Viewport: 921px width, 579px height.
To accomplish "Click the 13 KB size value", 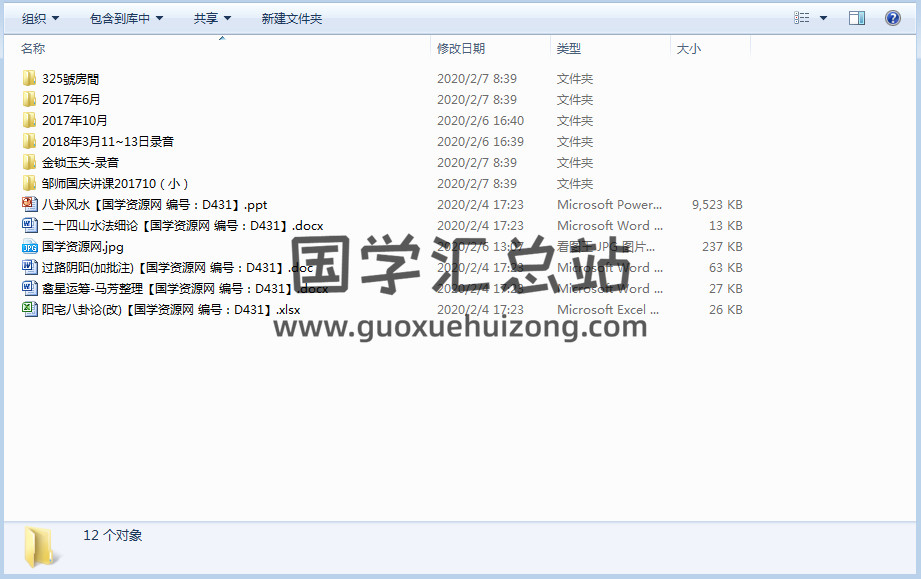I will pos(726,225).
